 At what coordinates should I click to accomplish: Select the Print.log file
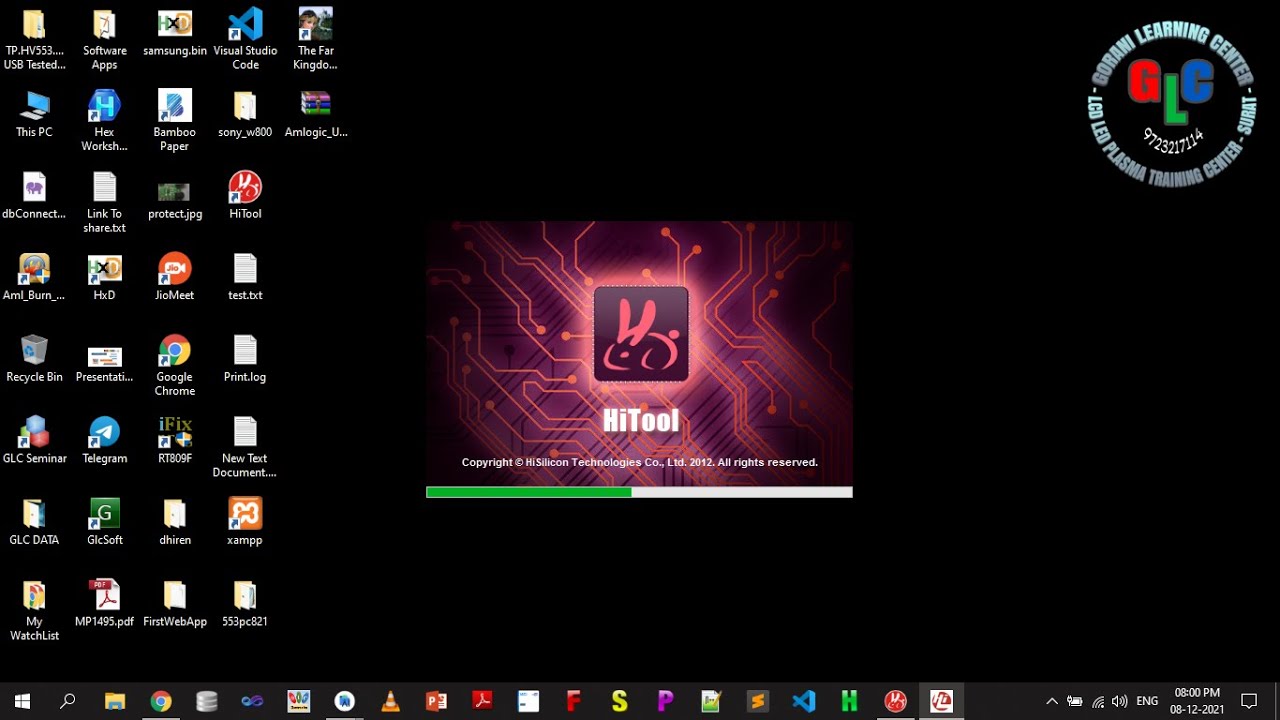tap(245, 358)
